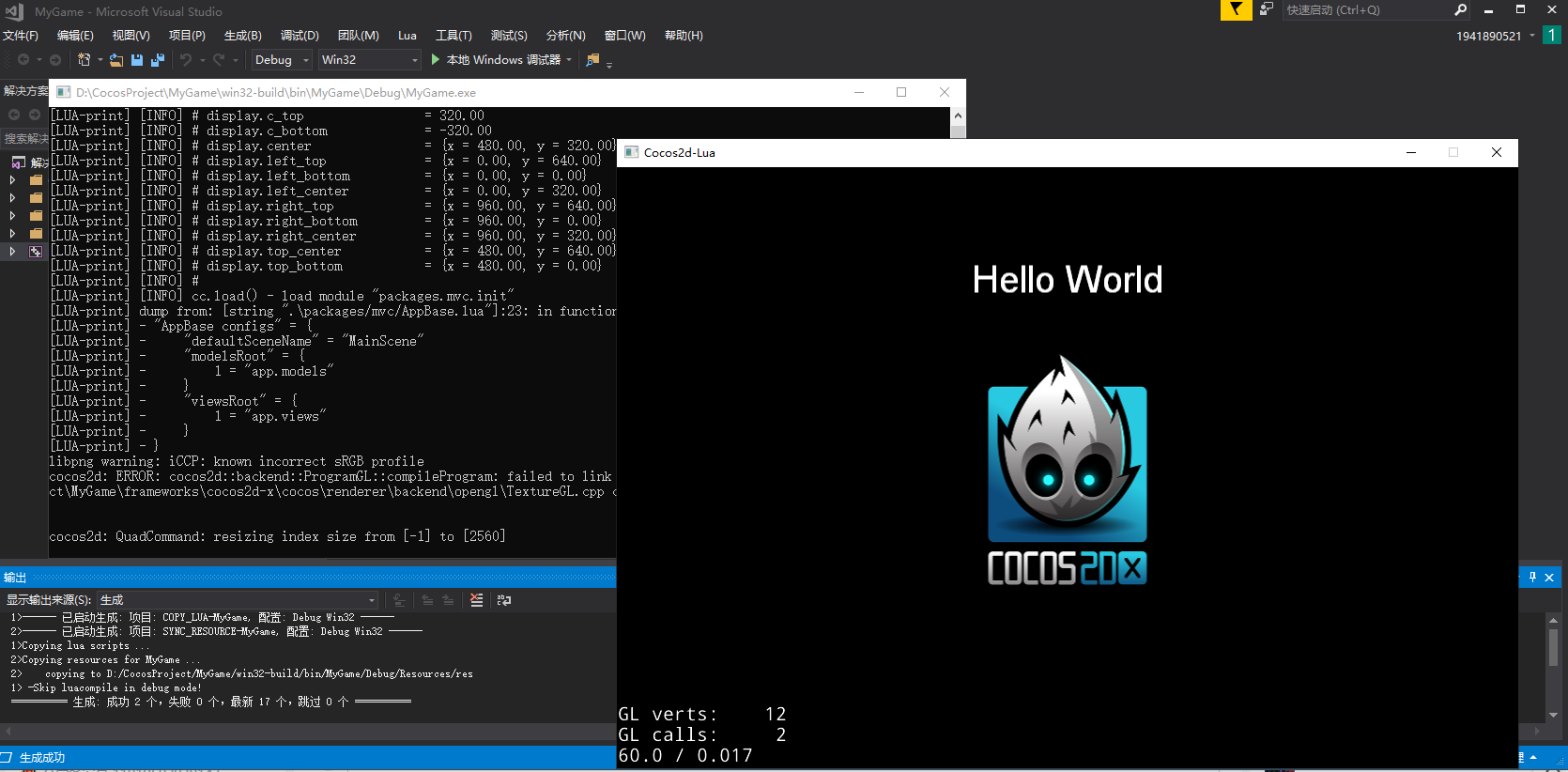Viewport: 1568px width, 772px height.
Task: Open the toolbar overflow options arrow
Action: tap(609, 64)
